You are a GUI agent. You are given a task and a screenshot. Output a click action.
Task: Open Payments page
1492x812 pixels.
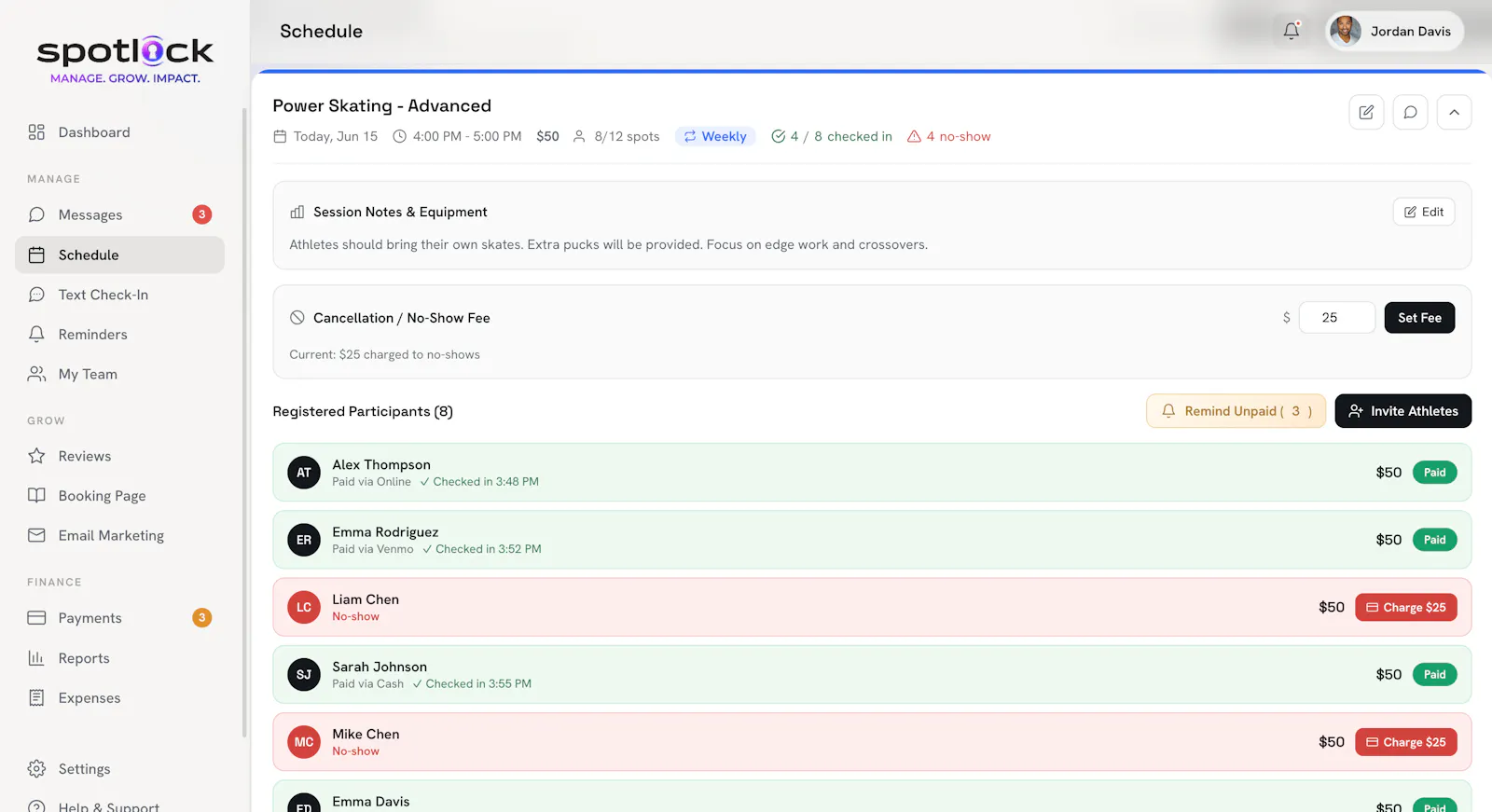pyautogui.click(x=119, y=617)
